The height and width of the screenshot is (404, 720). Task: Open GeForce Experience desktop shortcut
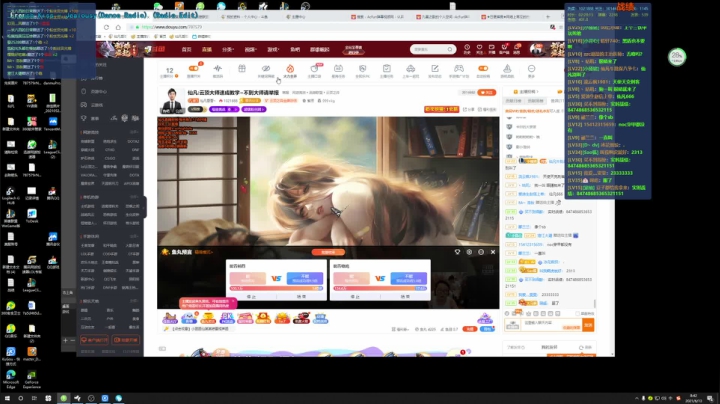click(32, 378)
